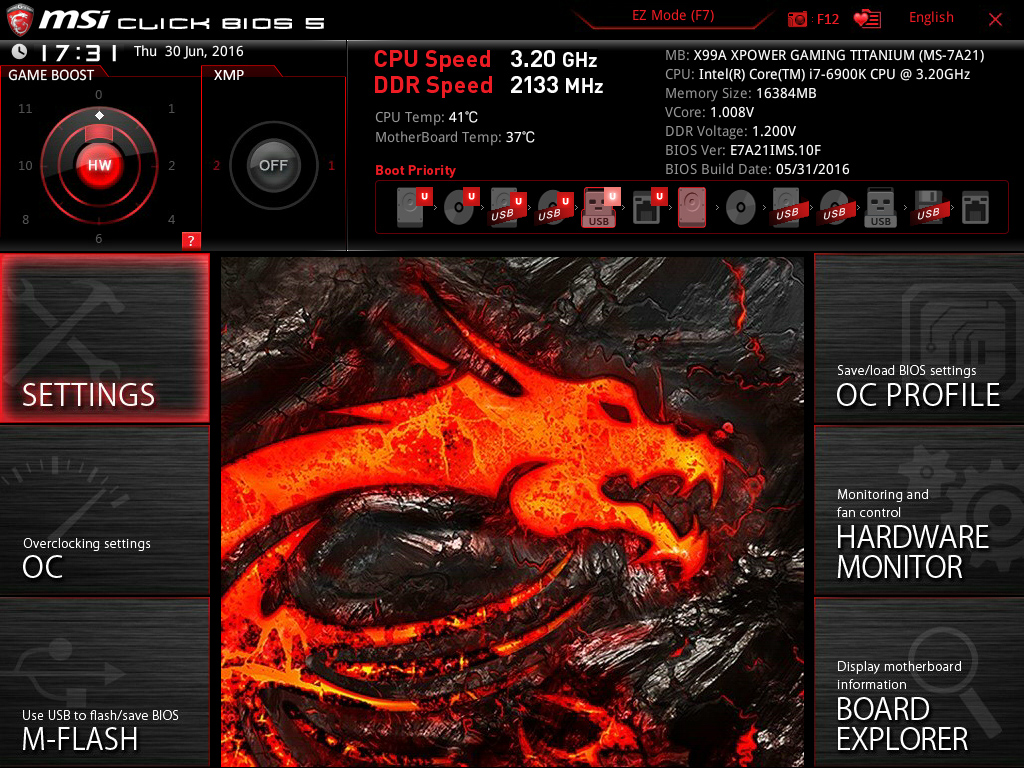The height and width of the screenshot is (768, 1024).
Task: Select the UEFI network boot device icon
Action: 649,208
